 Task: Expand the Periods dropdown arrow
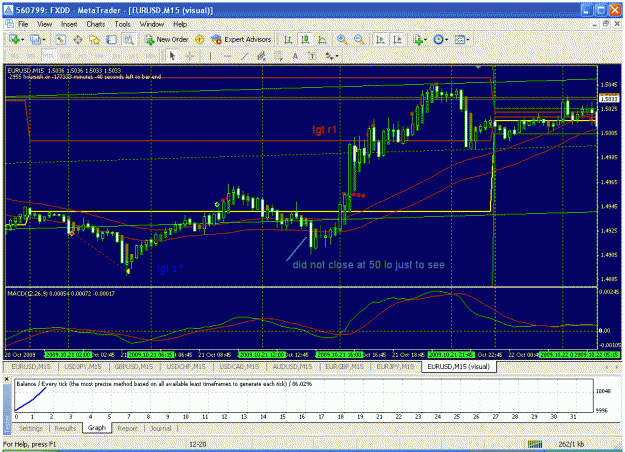(446, 40)
